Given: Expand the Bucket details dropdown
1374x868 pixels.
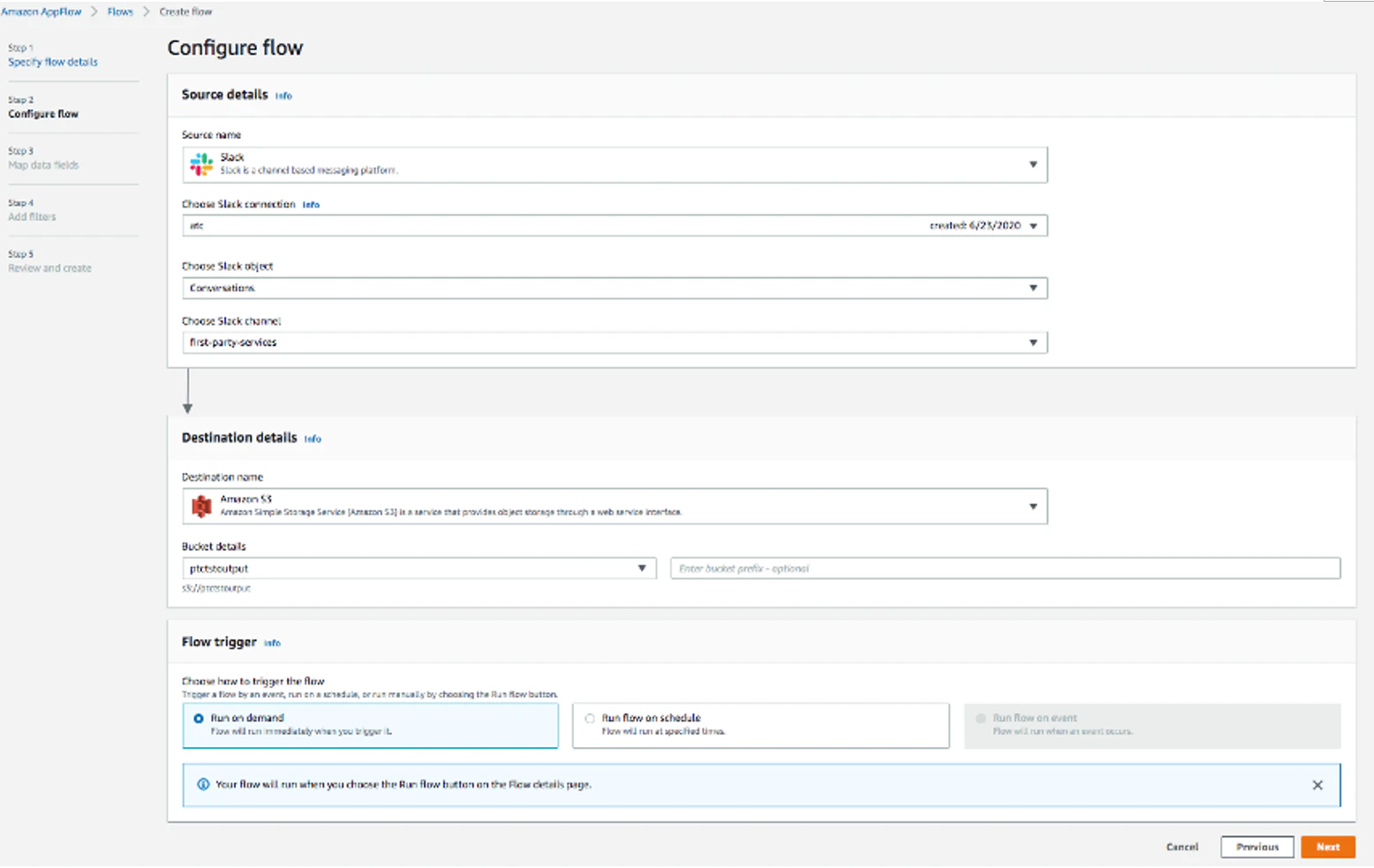Looking at the screenshot, I should point(419,569).
